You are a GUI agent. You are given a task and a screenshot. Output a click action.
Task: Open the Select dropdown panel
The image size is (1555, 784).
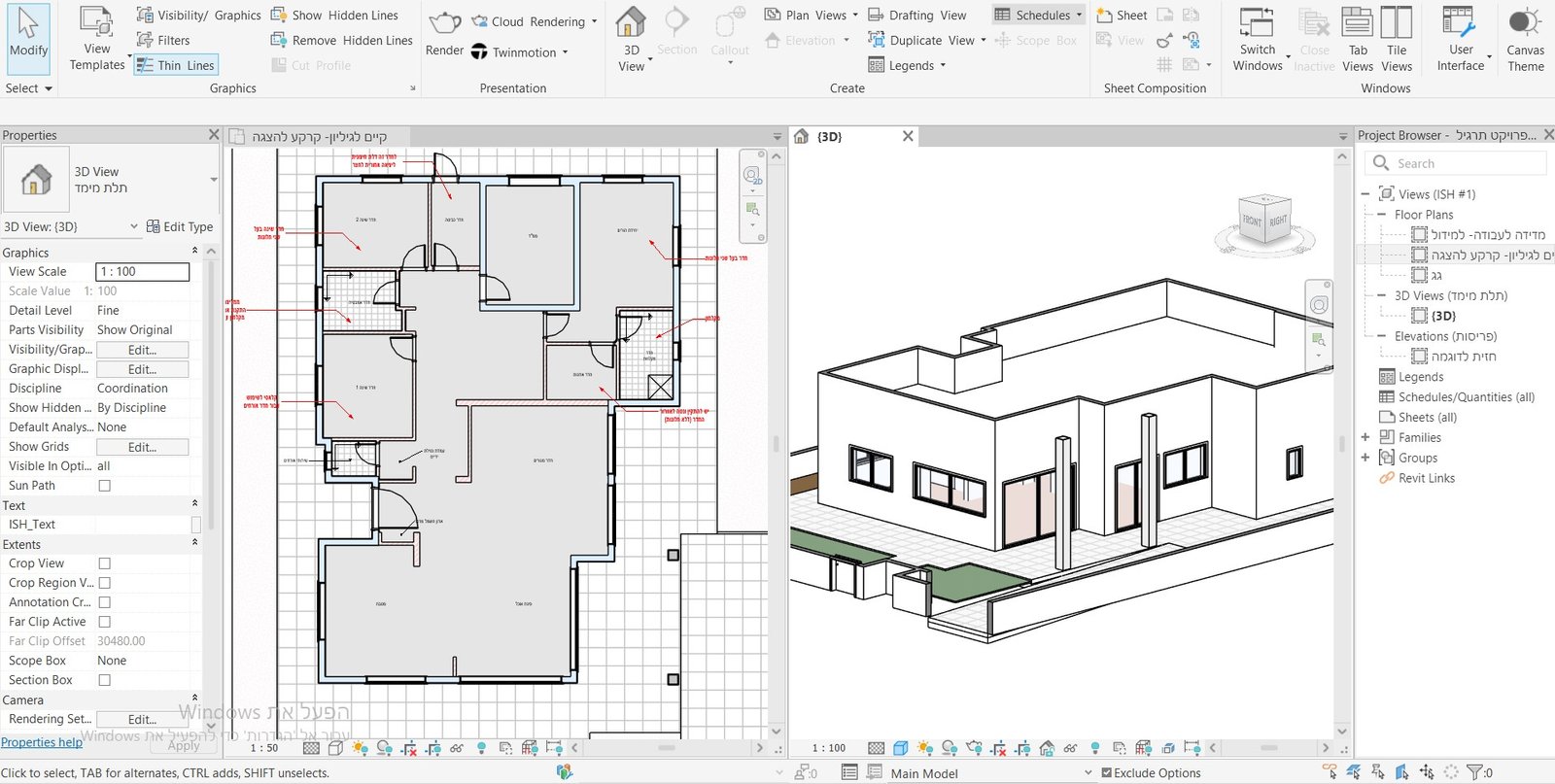(x=28, y=87)
